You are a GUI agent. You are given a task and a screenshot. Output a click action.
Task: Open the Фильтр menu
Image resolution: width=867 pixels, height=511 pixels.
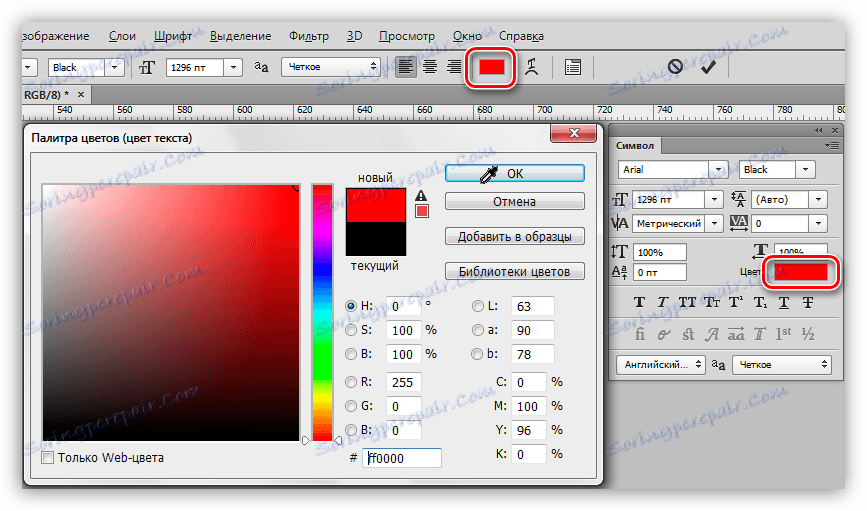[x=309, y=36]
